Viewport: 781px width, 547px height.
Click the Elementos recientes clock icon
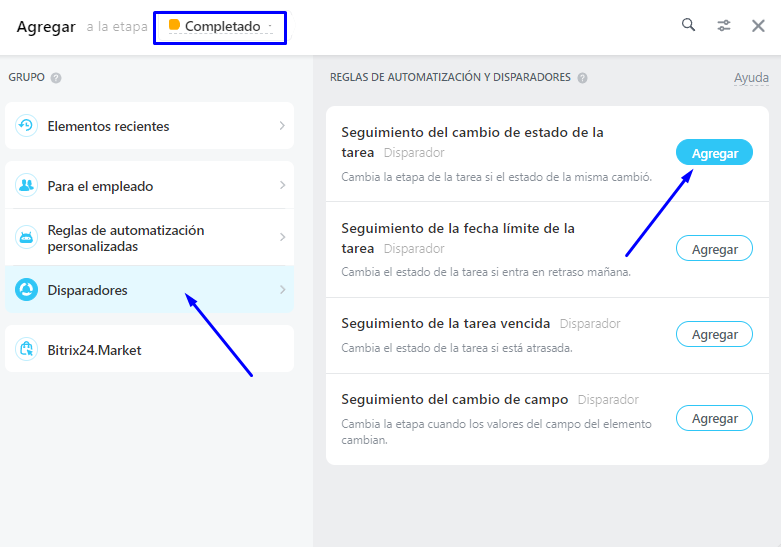26,126
